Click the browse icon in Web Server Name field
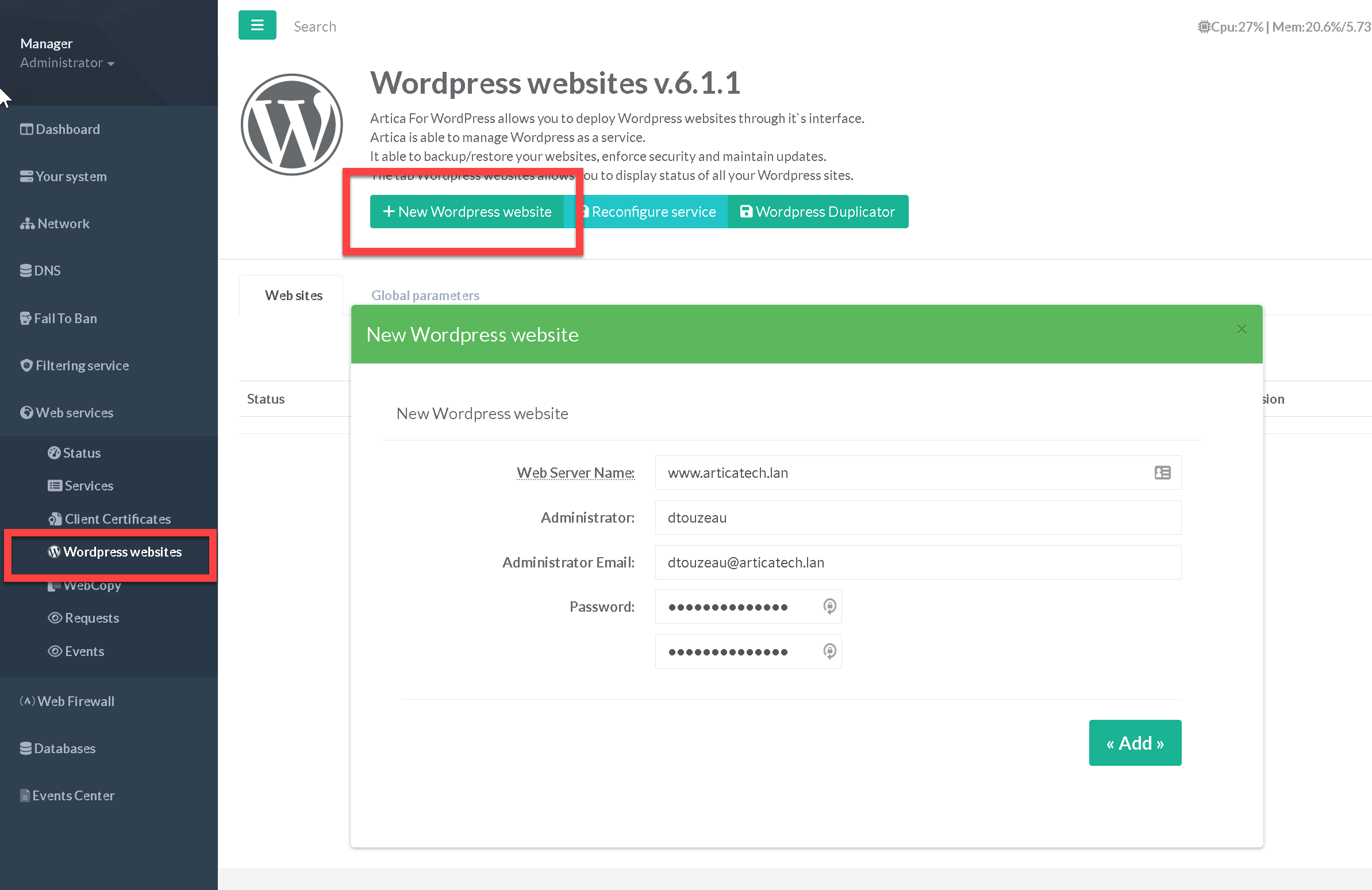Viewport: 1372px width, 890px height. click(x=1162, y=473)
